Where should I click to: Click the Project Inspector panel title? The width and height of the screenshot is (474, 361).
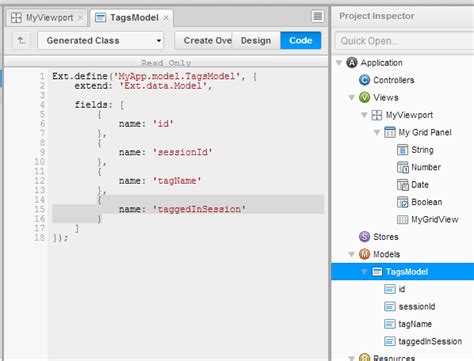[377, 16]
